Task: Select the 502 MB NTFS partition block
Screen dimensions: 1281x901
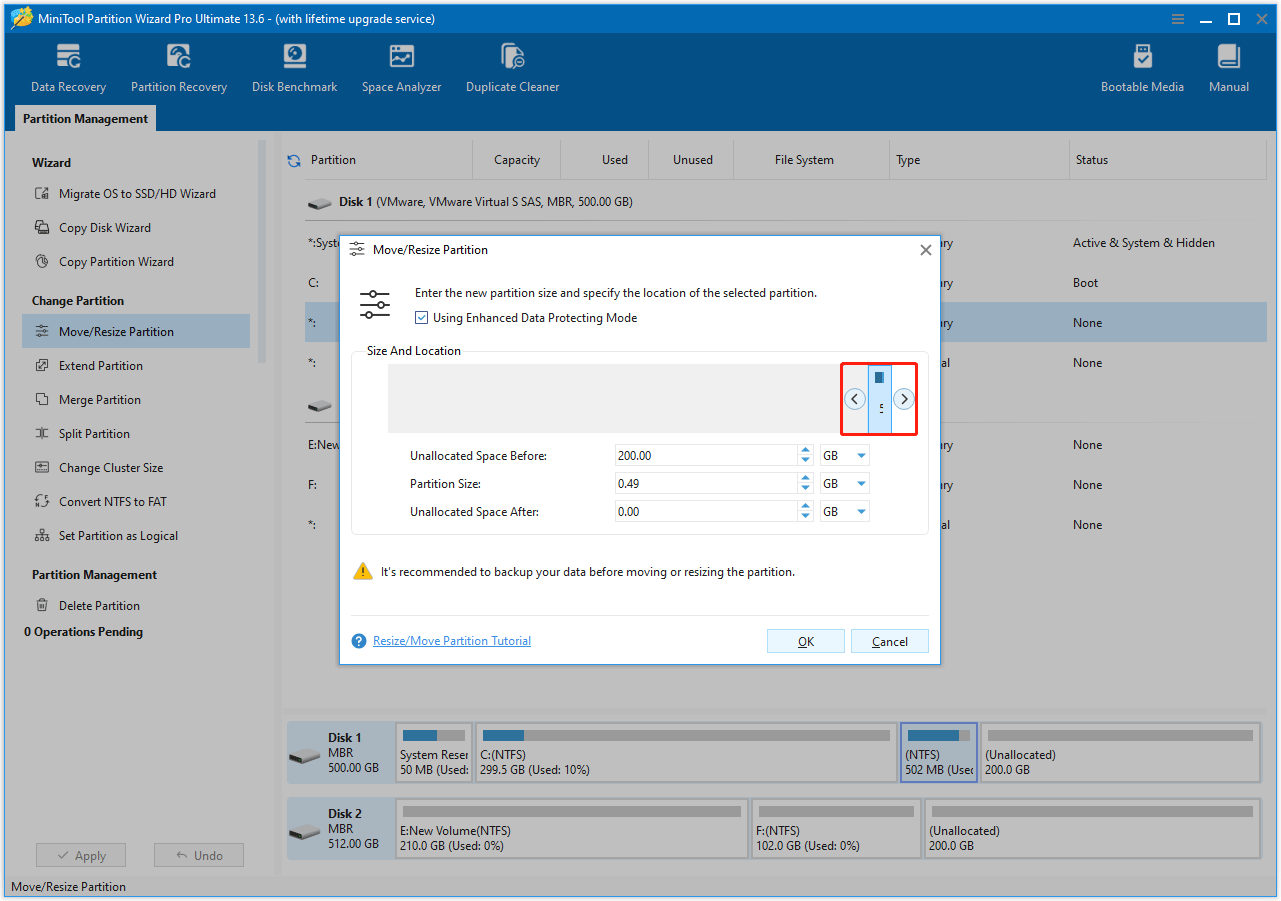Action: point(939,753)
